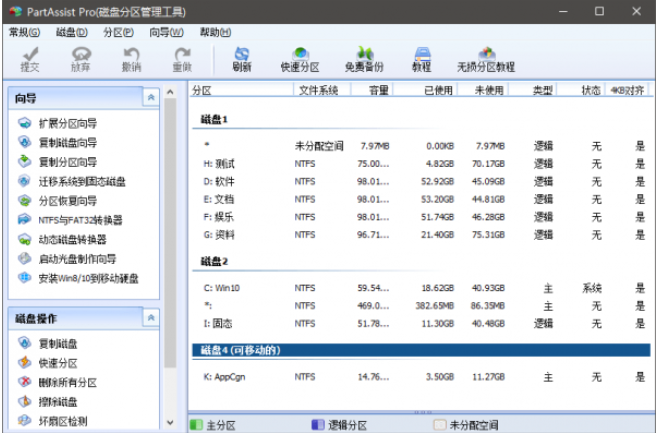Sort by the 状态 column header
This screenshot has width=656, height=433.
(x=581, y=90)
